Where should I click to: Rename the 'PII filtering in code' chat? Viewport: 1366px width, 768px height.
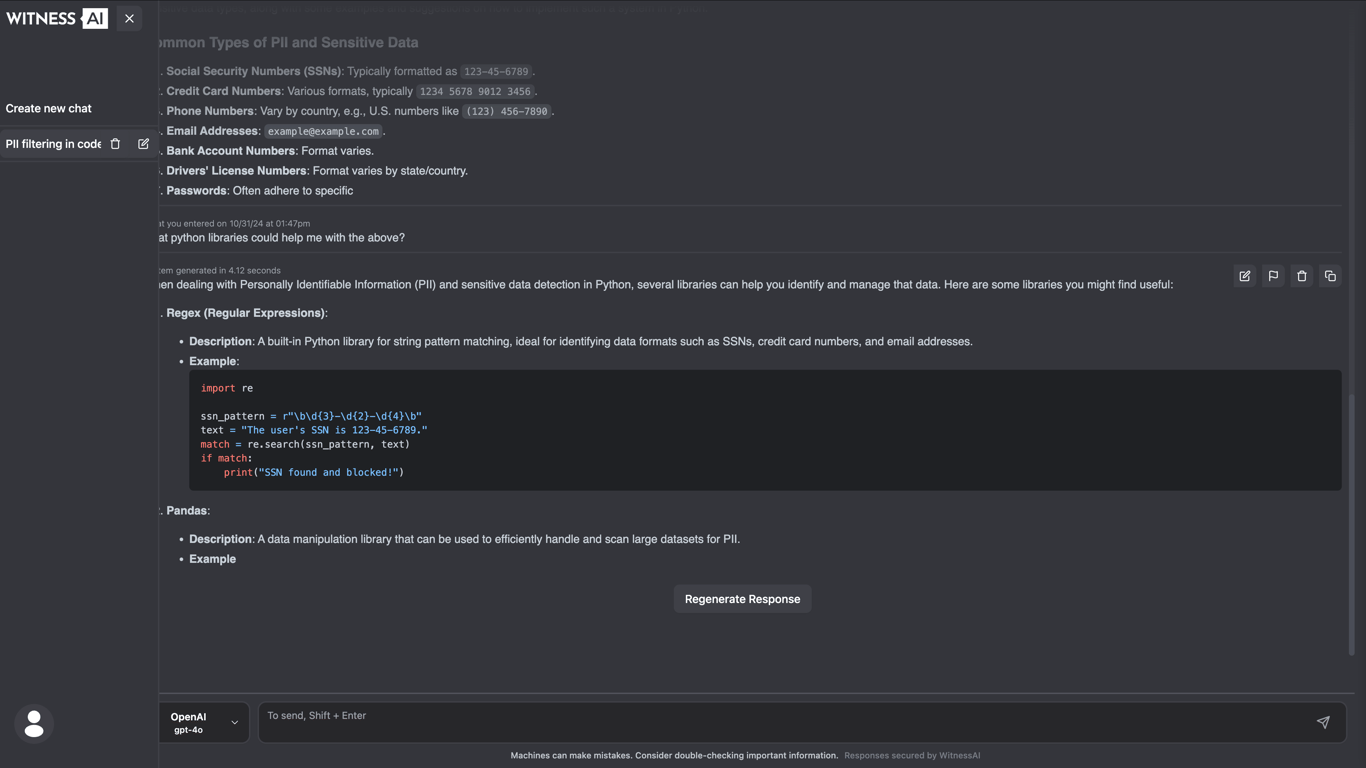pos(144,144)
